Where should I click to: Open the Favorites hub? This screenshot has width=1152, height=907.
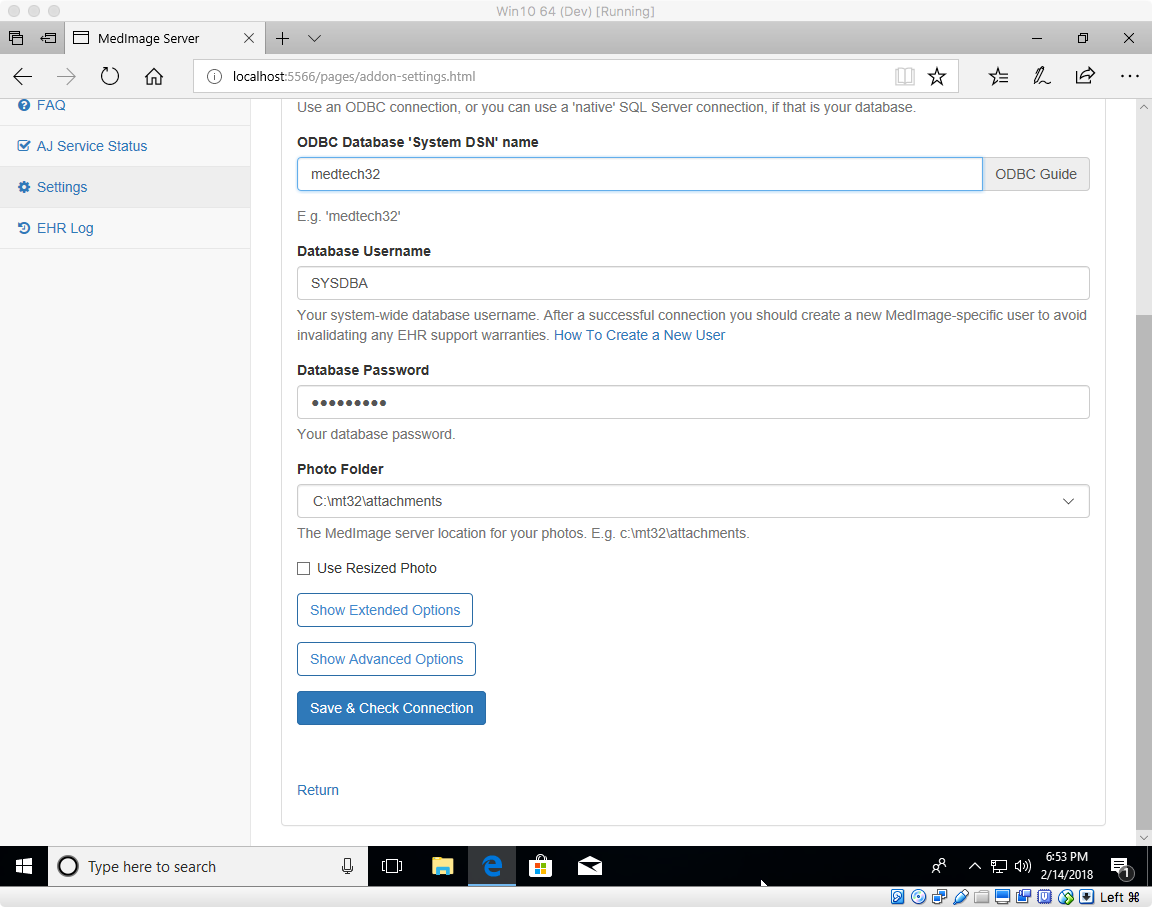click(x=998, y=76)
